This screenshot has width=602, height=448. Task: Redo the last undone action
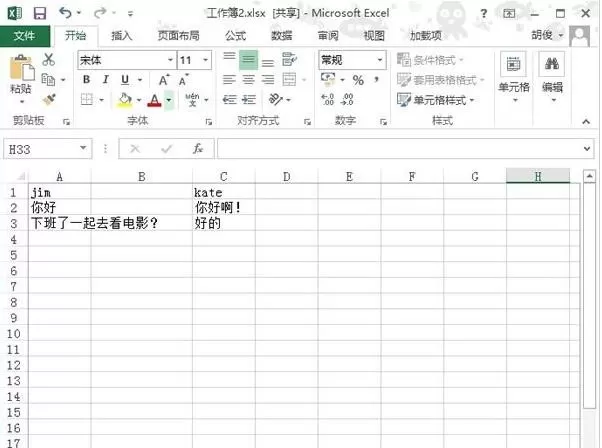pos(100,13)
